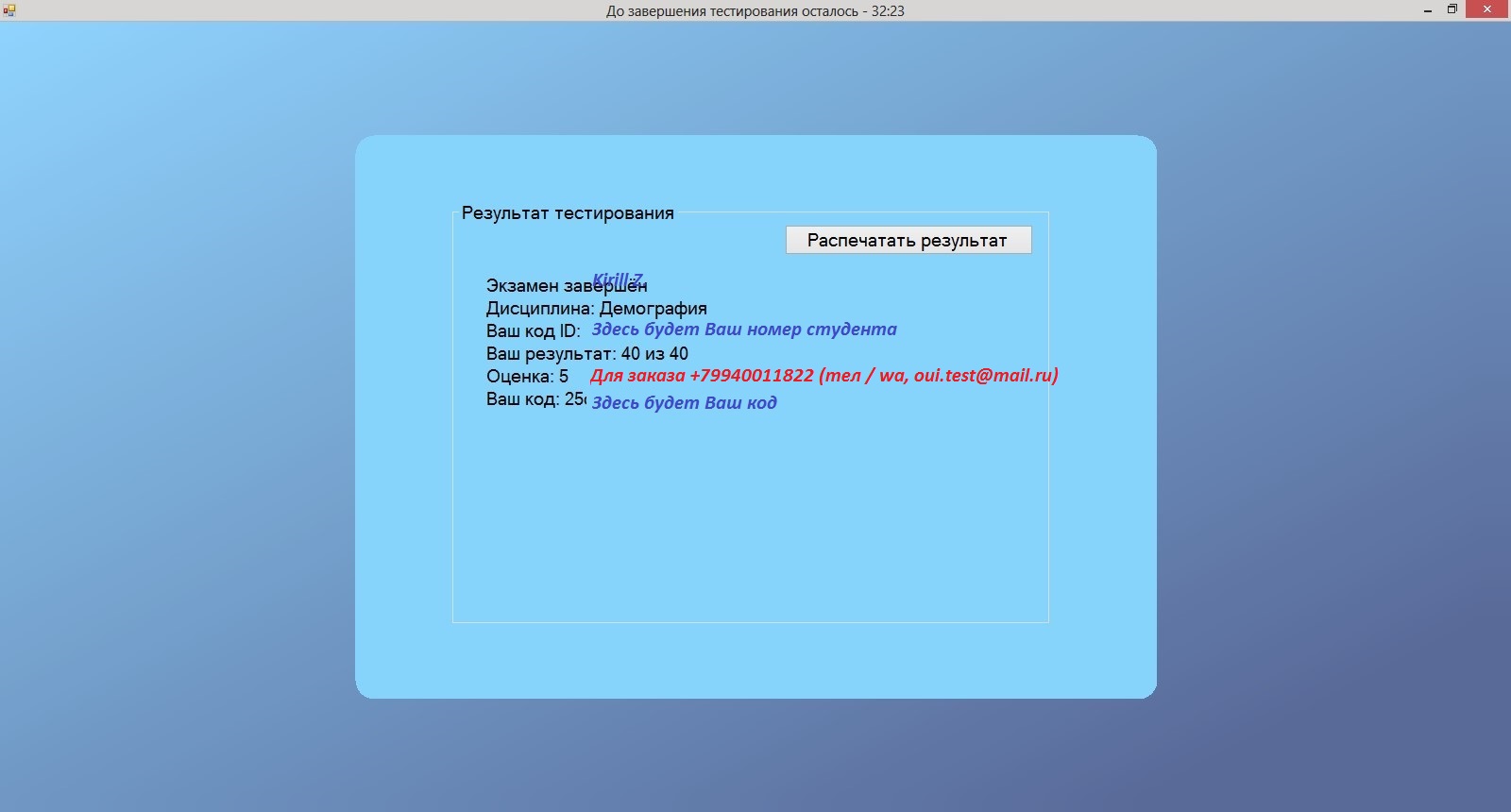Click the "Оценка: 5" grade text
Image resolution: width=1511 pixels, height=812 pixels.
click(527, 376)
